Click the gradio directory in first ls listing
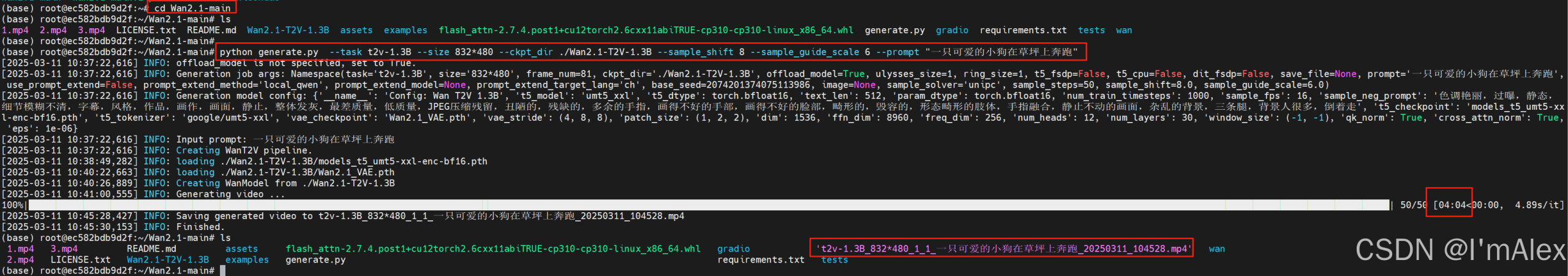This screenshot has height=276, width=1568. coord(952,30)
